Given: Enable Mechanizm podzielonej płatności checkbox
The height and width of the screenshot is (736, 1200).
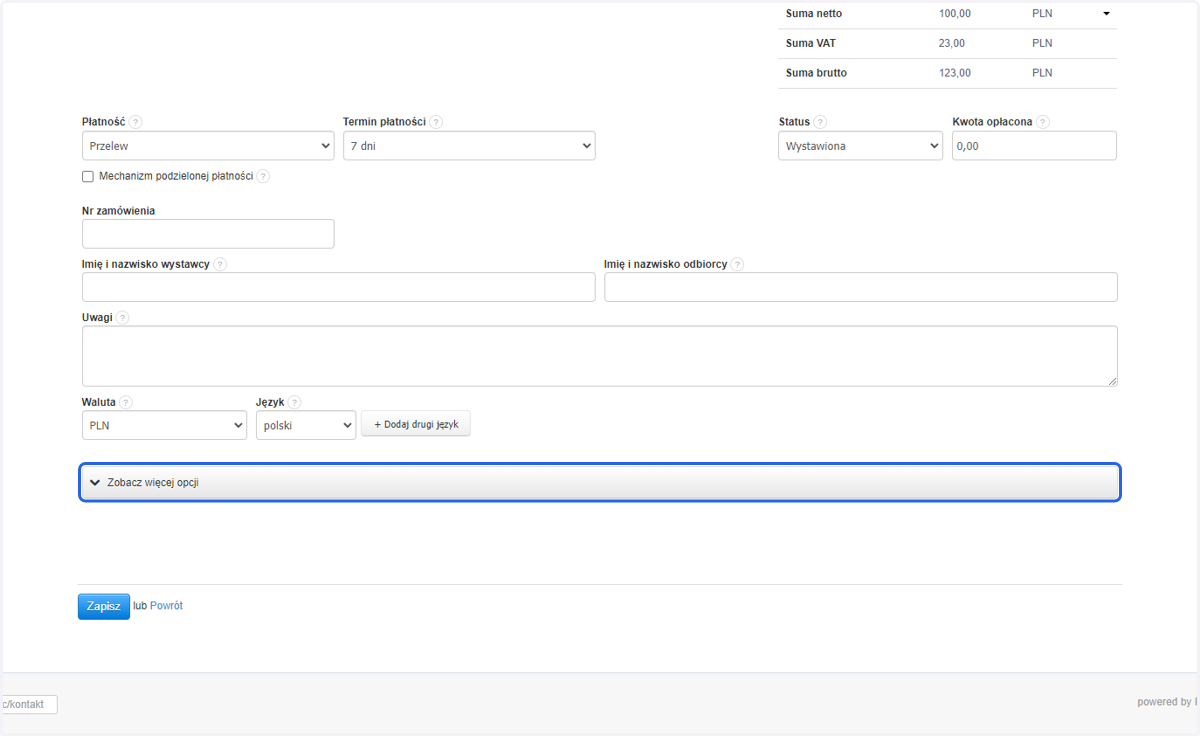Looking at the screenshot, I should pyautogui.click(x=88, y=176).
